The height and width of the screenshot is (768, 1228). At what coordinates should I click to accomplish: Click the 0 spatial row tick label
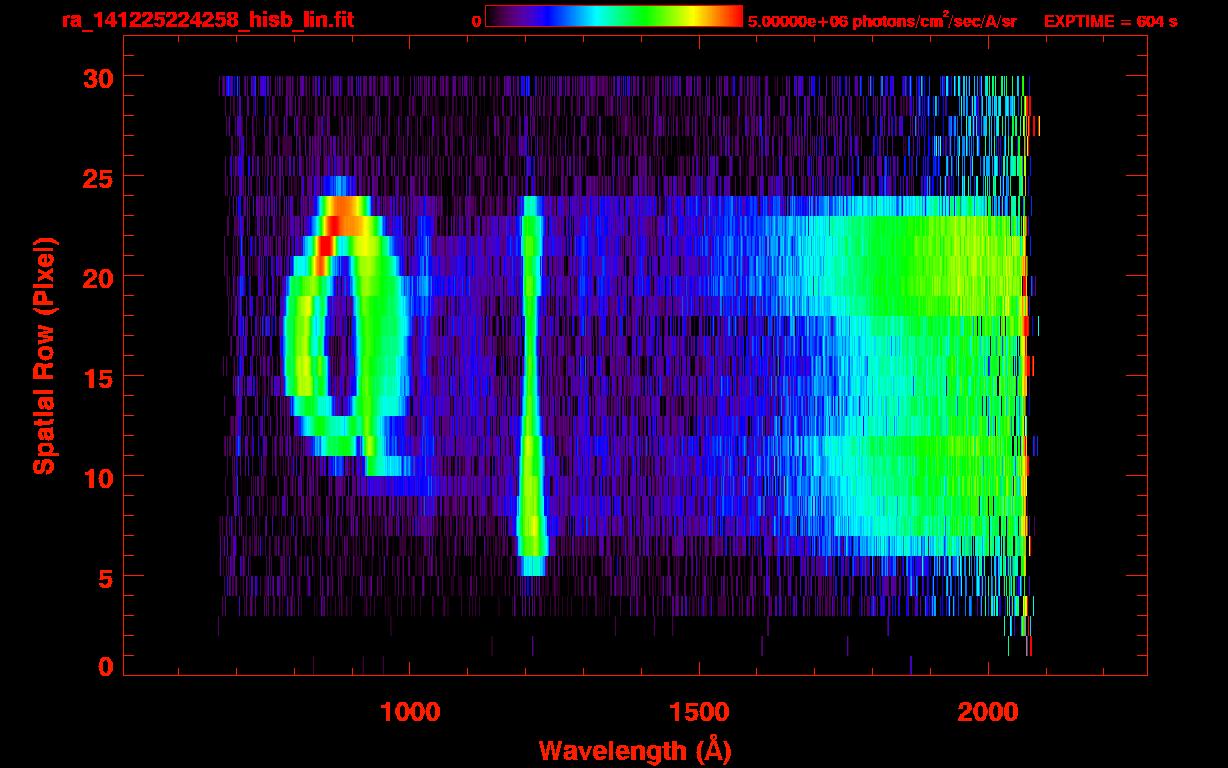[105, 666]
